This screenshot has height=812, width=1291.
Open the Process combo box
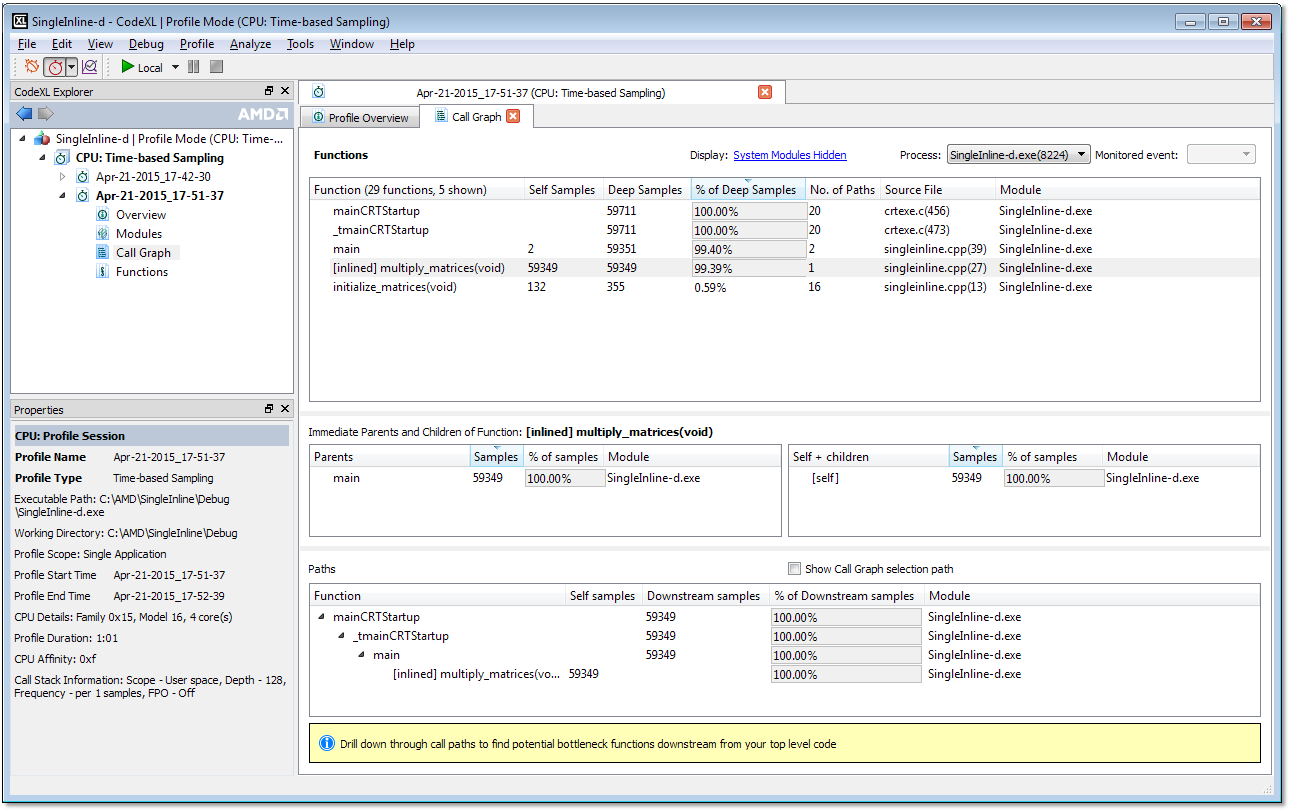pyautogui.click(x=1018, y=155)
